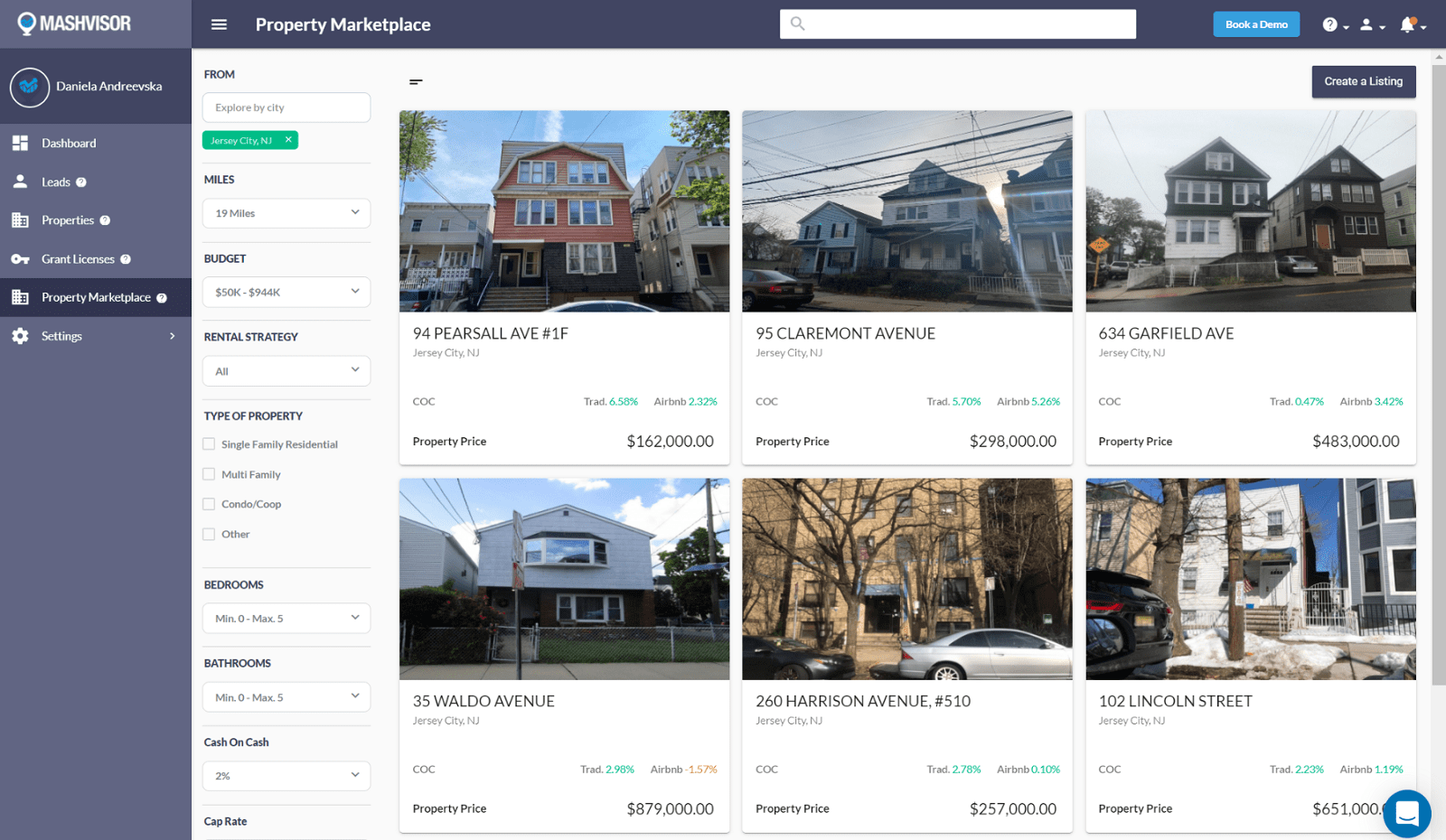The image size is (1446, 840).
Task: Open the Properties section
Action: click(68, 219)
